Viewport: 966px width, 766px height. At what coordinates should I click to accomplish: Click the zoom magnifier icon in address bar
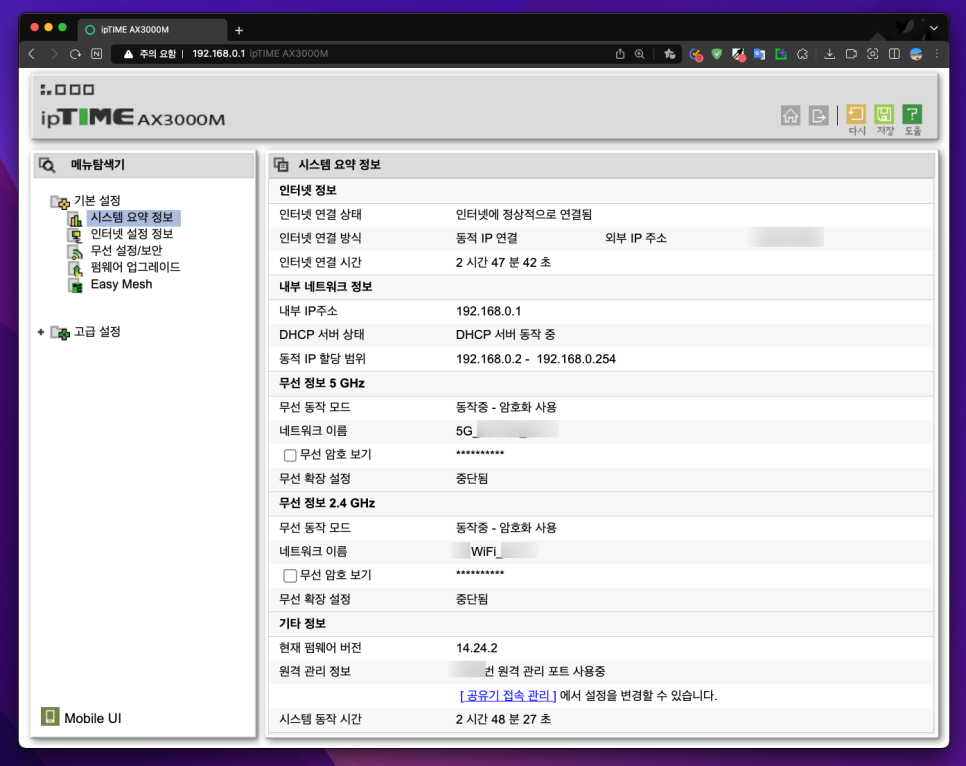point(639,54)
